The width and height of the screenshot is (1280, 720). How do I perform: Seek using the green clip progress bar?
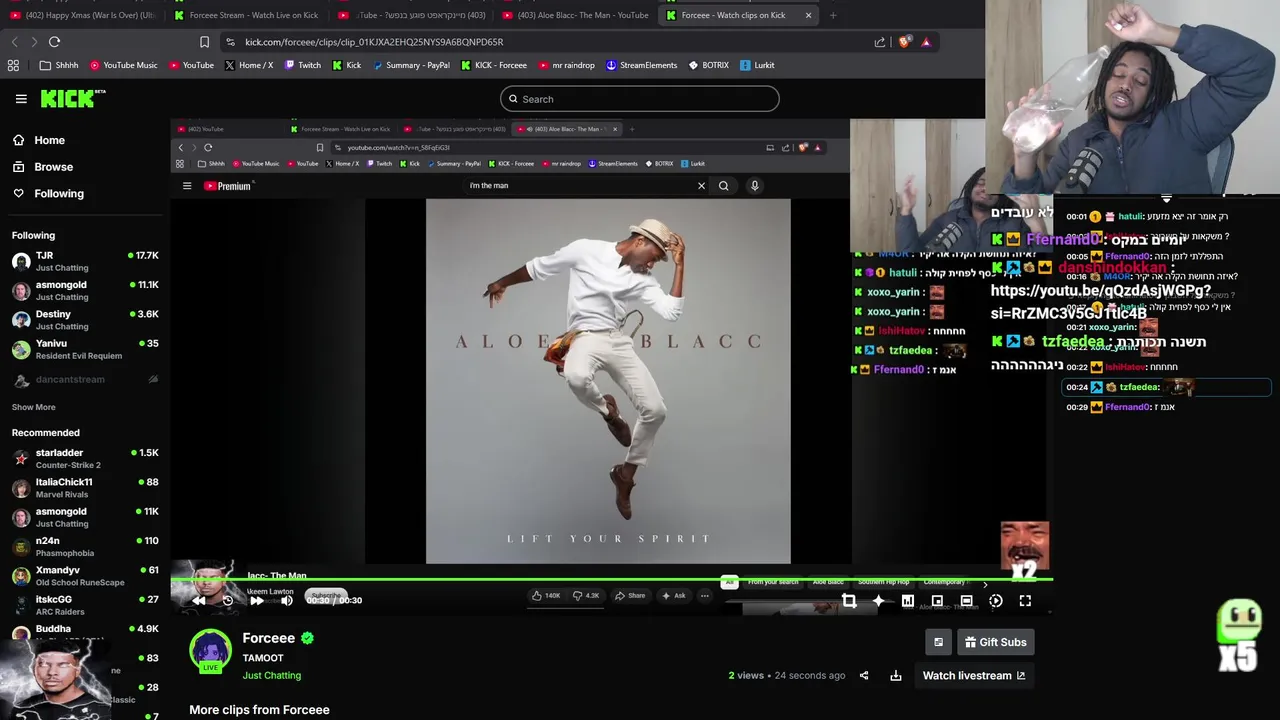(611, 579)
